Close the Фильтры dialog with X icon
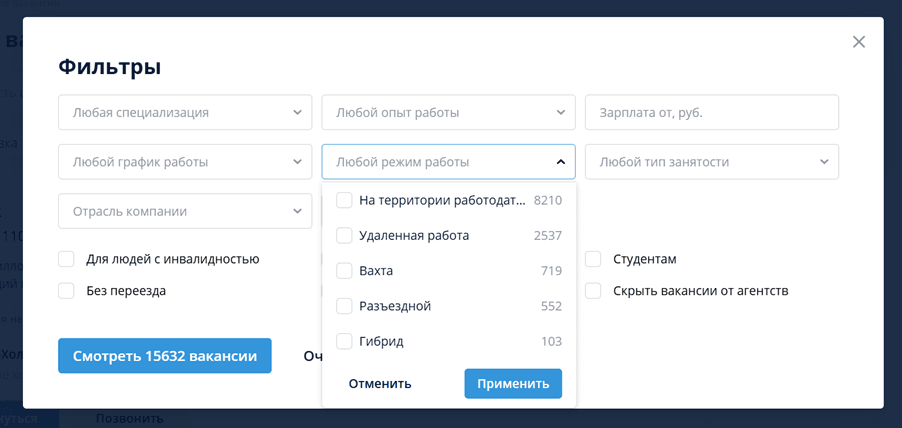This screenshot has width=902, height=428. point(858,42)
